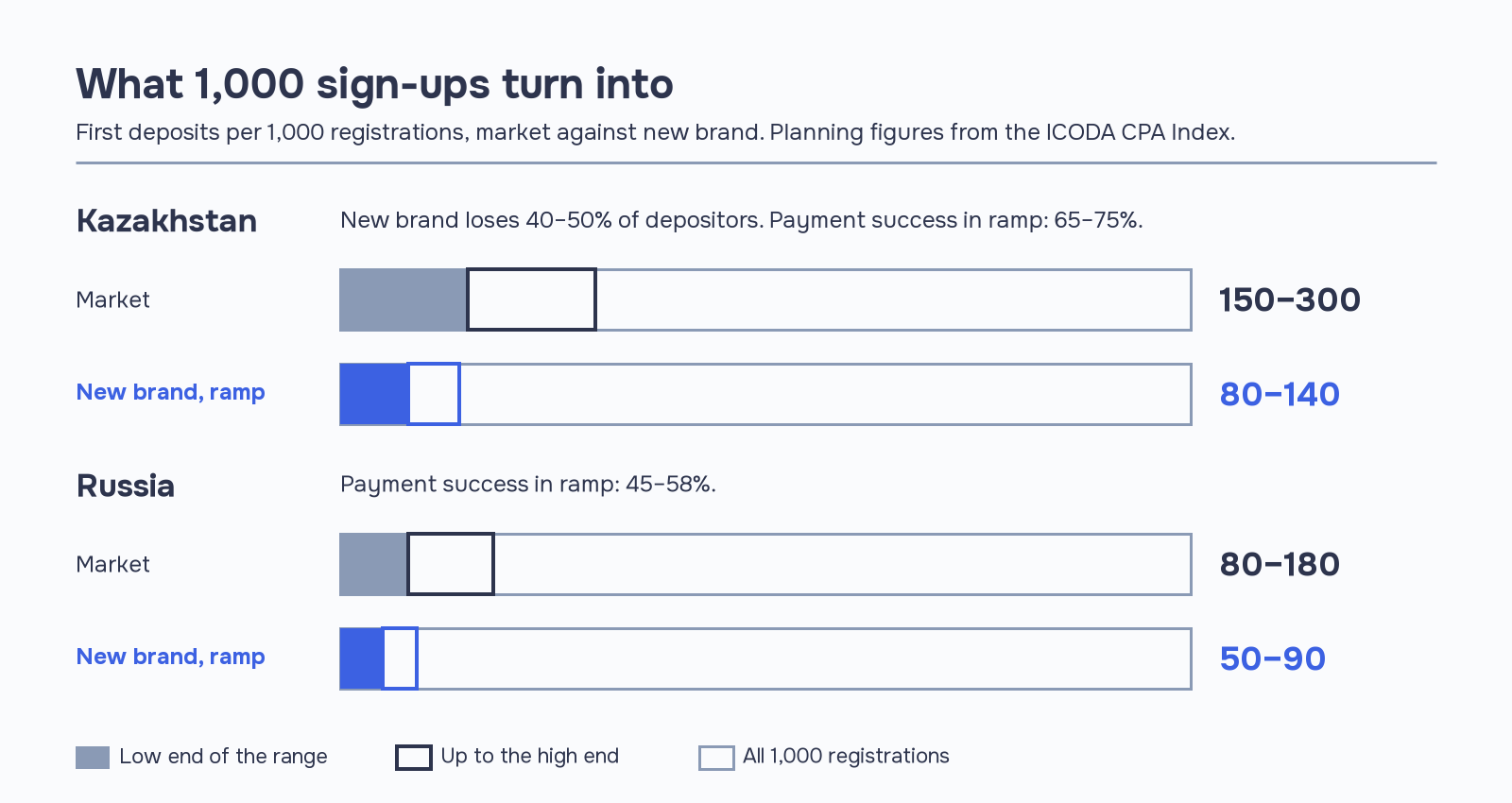
Task: Click the blue '50–90' value label
Action: click(x=1272, y=658)
